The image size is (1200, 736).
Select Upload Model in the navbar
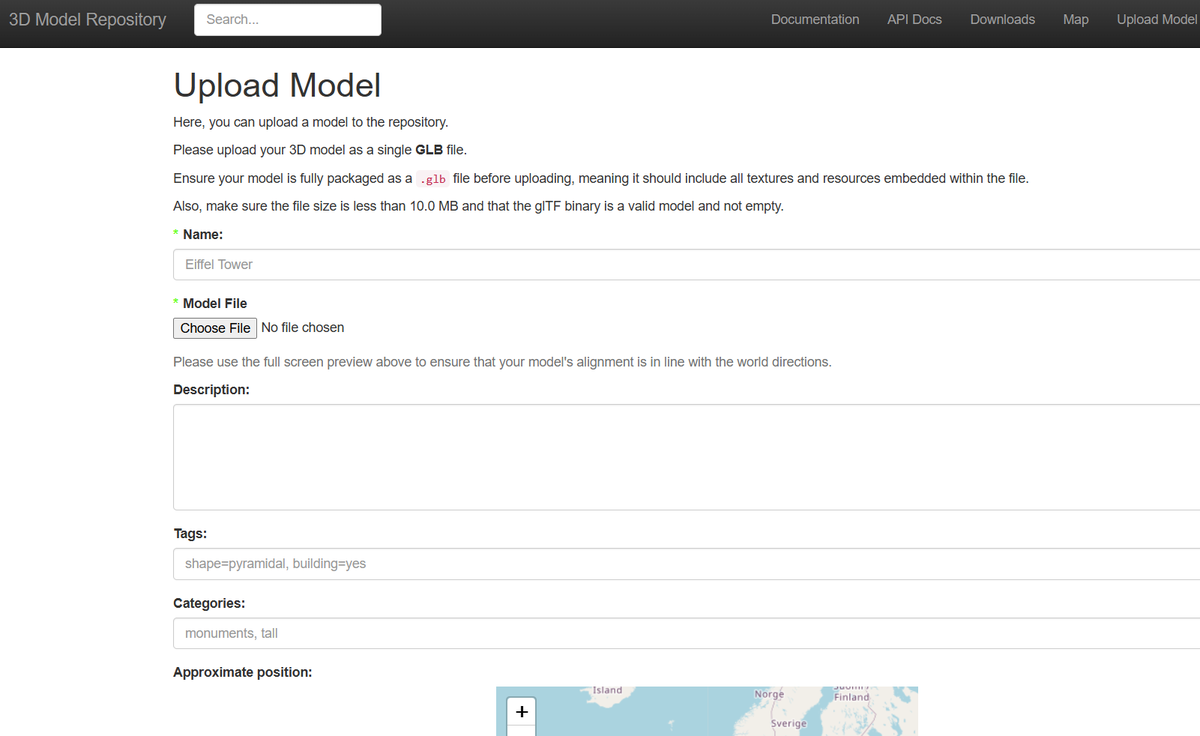pos(1157,19)
